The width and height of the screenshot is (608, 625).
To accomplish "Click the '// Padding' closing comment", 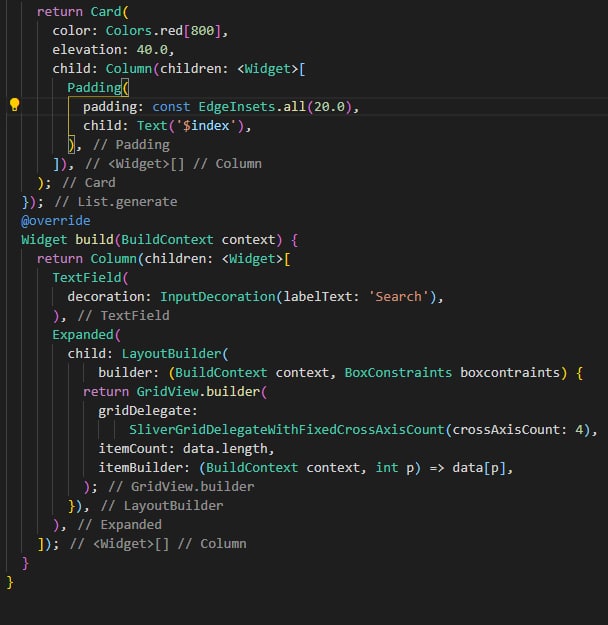I will [131, 145].
